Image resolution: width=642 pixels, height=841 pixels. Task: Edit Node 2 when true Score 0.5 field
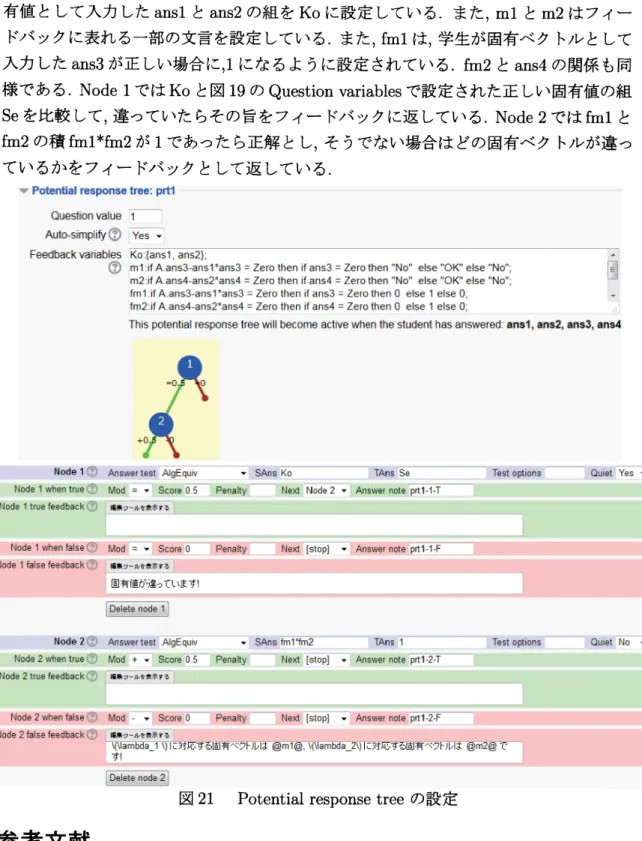click(196, 660)
